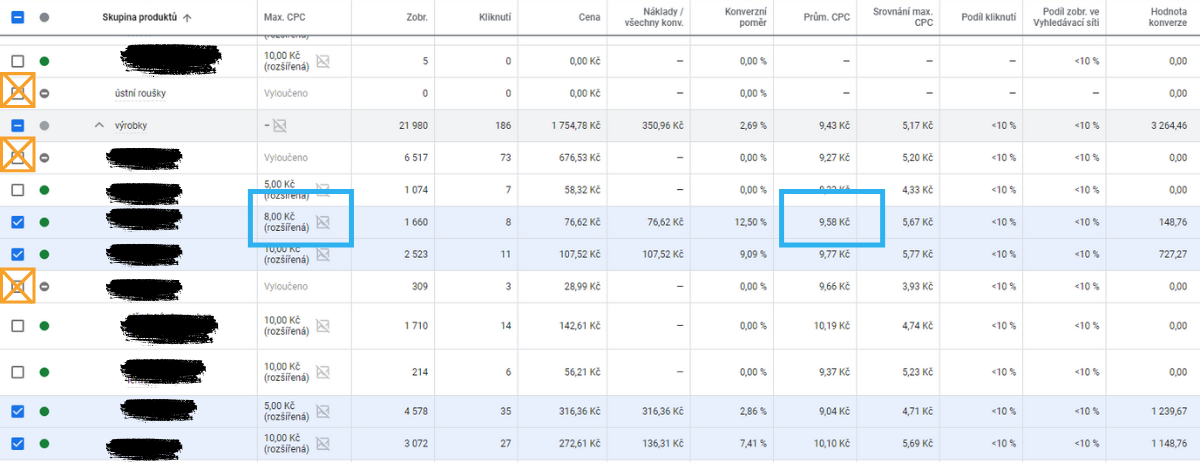Collapse the výrobky product group
1200x462 pixels.
click(99, 126)
